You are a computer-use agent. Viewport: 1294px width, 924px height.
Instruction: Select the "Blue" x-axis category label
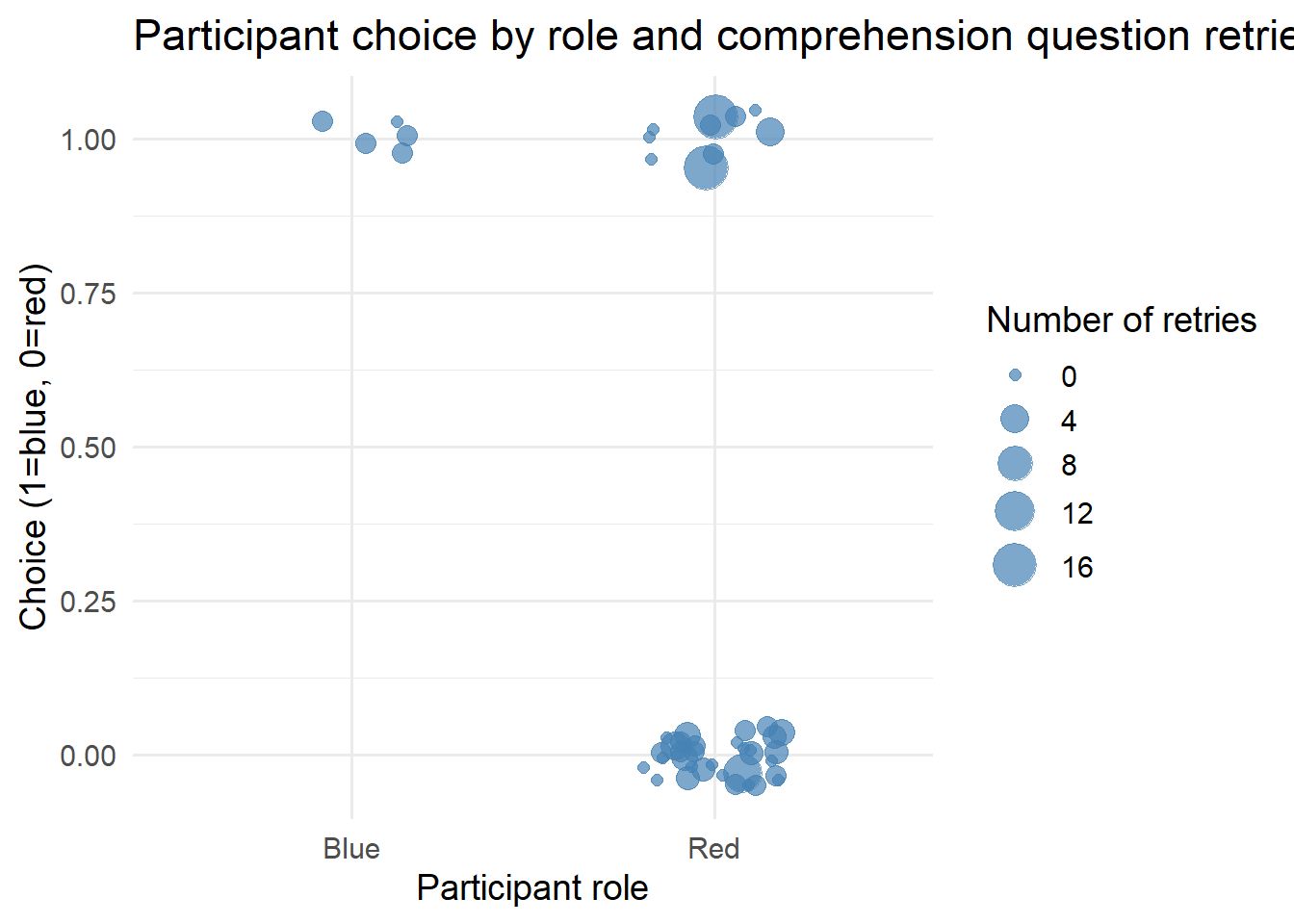351,849
